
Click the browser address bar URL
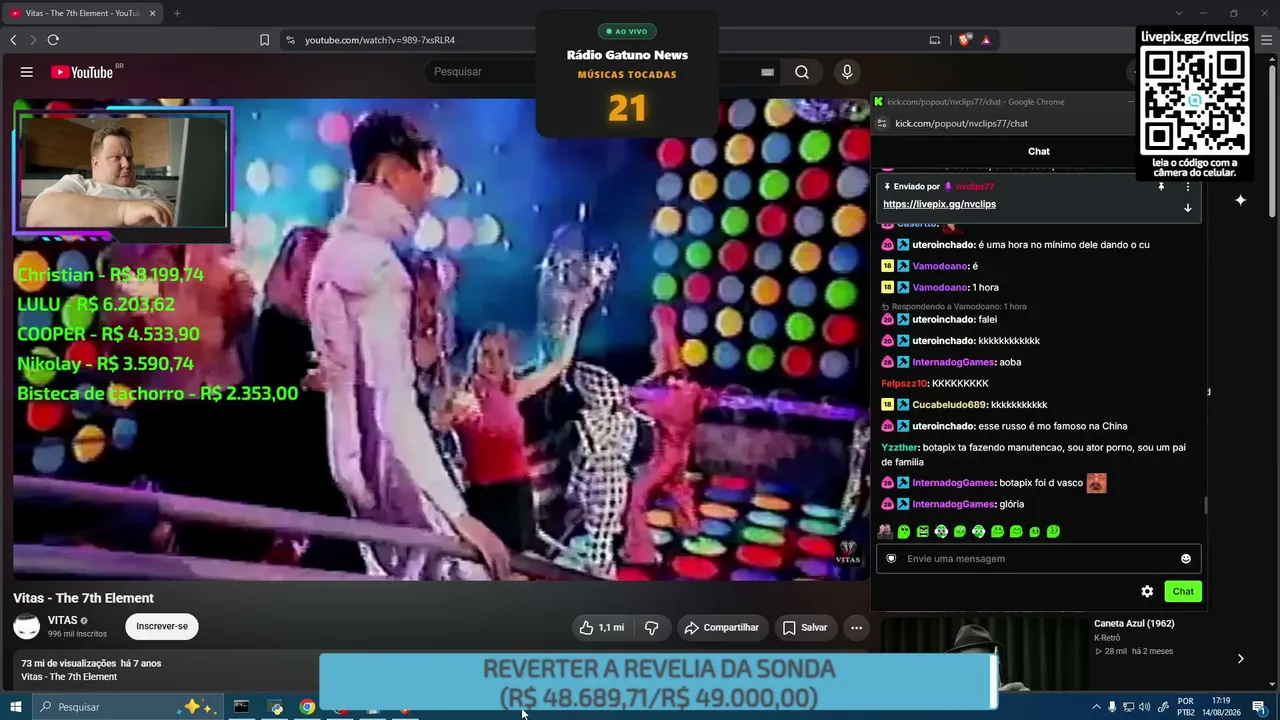[x=380, y=40]
